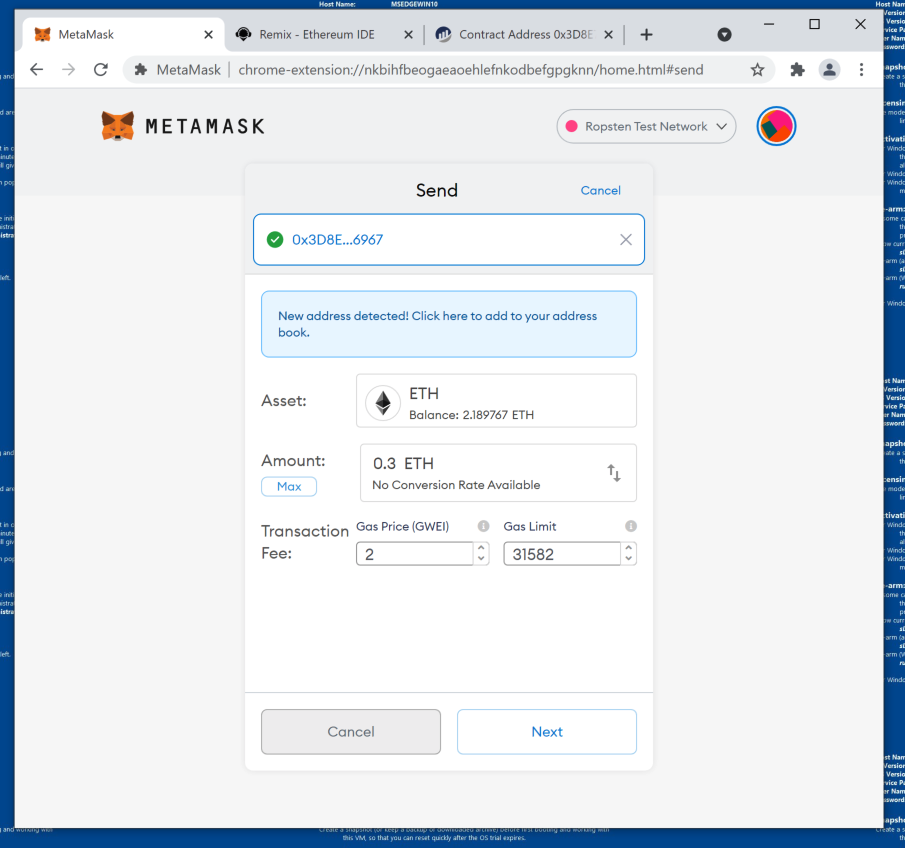The width and height of the screenshot is (905, 848).
Task: Open the ETH asset dropdown
Action: 496,401
